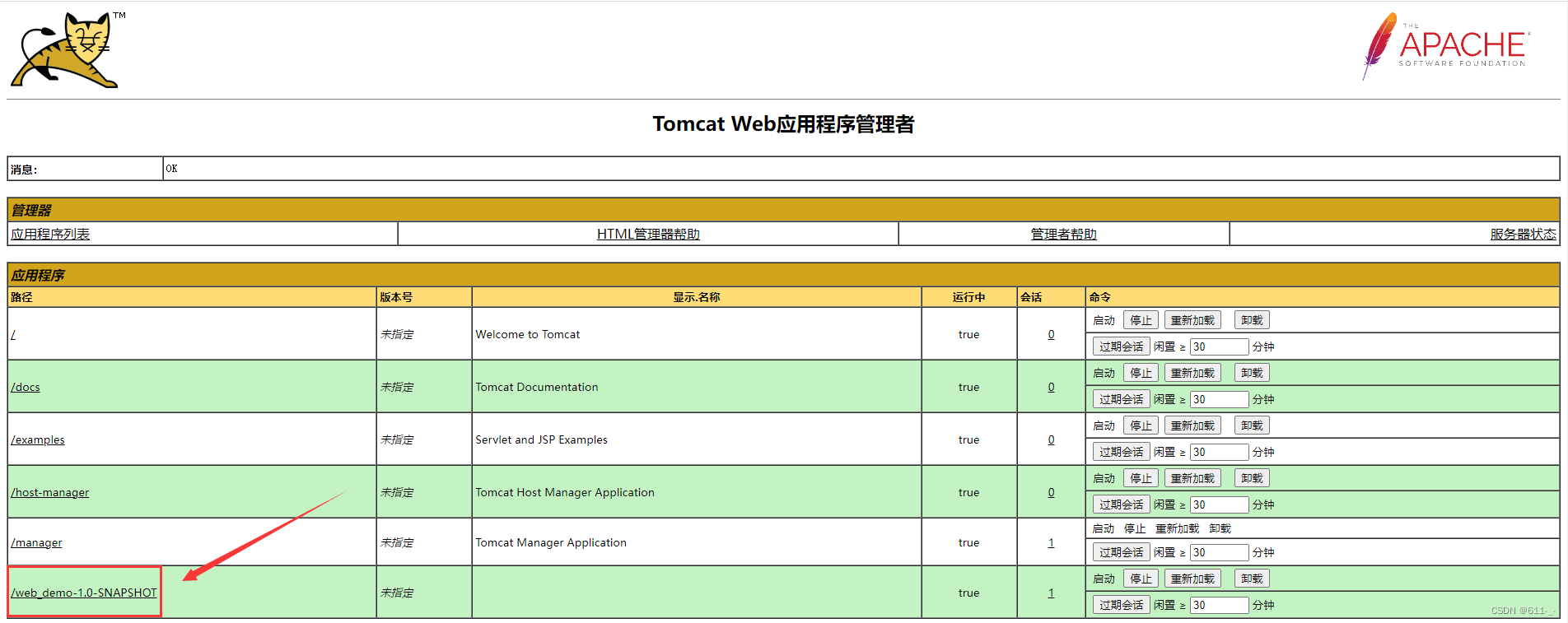The image size is (1568, 623).
Task: Open the /docs application link
Action: click(26, 387)
